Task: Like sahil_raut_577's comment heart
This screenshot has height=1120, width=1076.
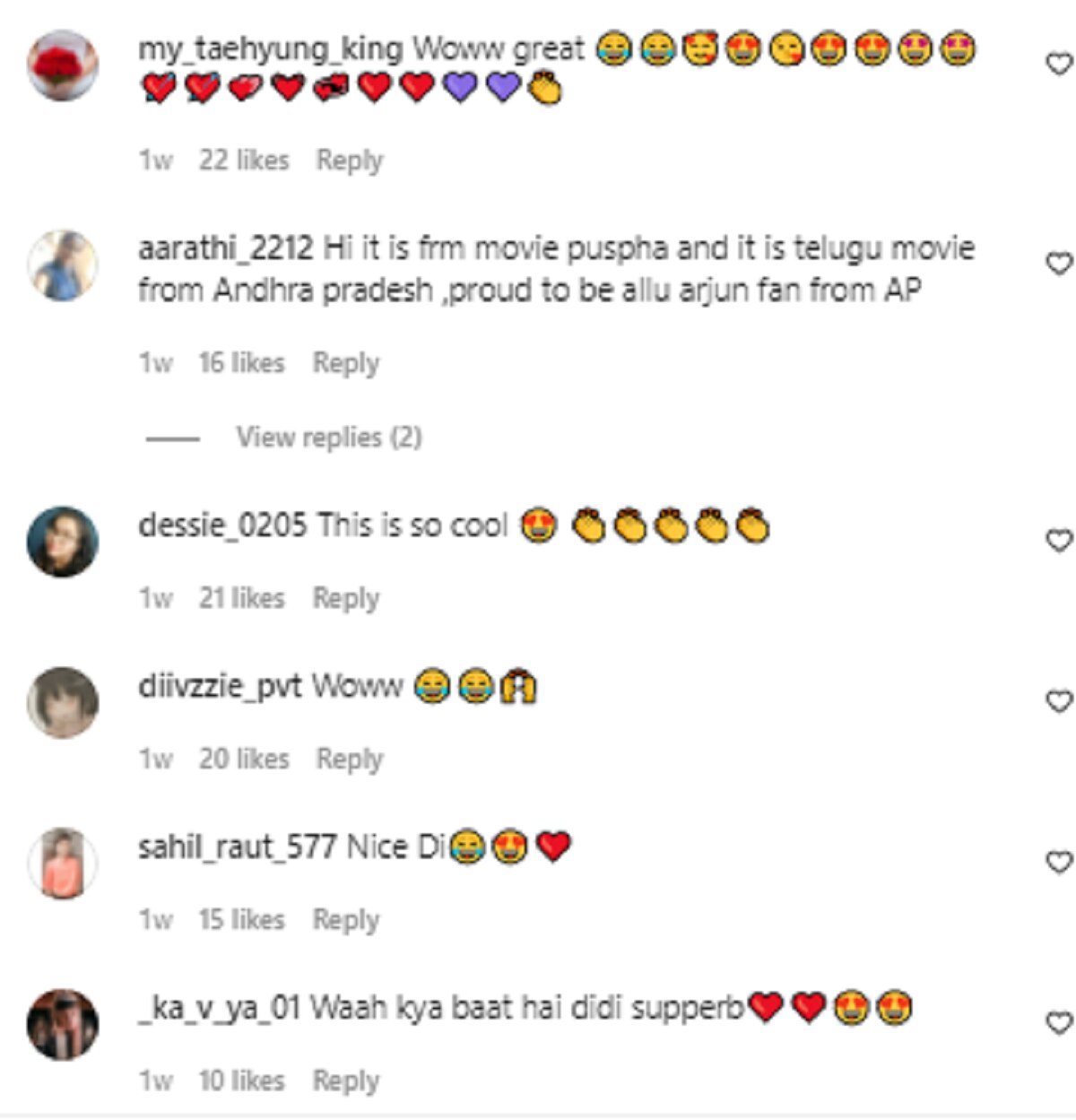Action: [x=1060, y=863]
